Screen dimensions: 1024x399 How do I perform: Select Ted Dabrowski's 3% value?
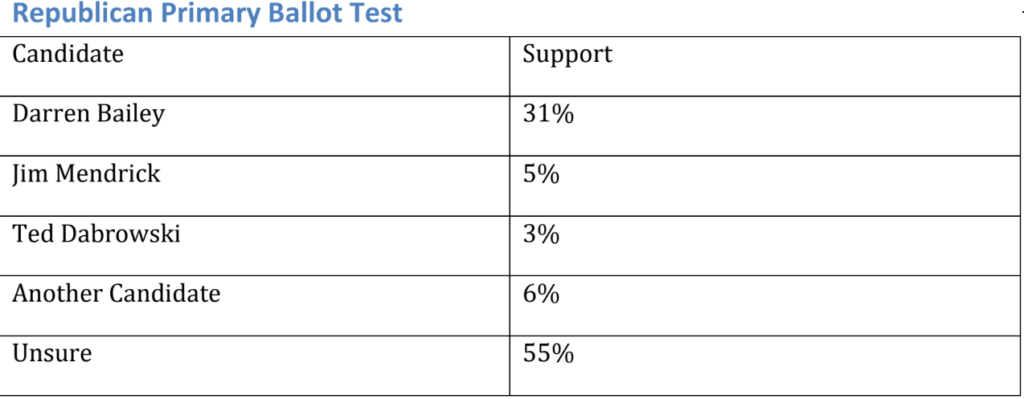[541, 234]
